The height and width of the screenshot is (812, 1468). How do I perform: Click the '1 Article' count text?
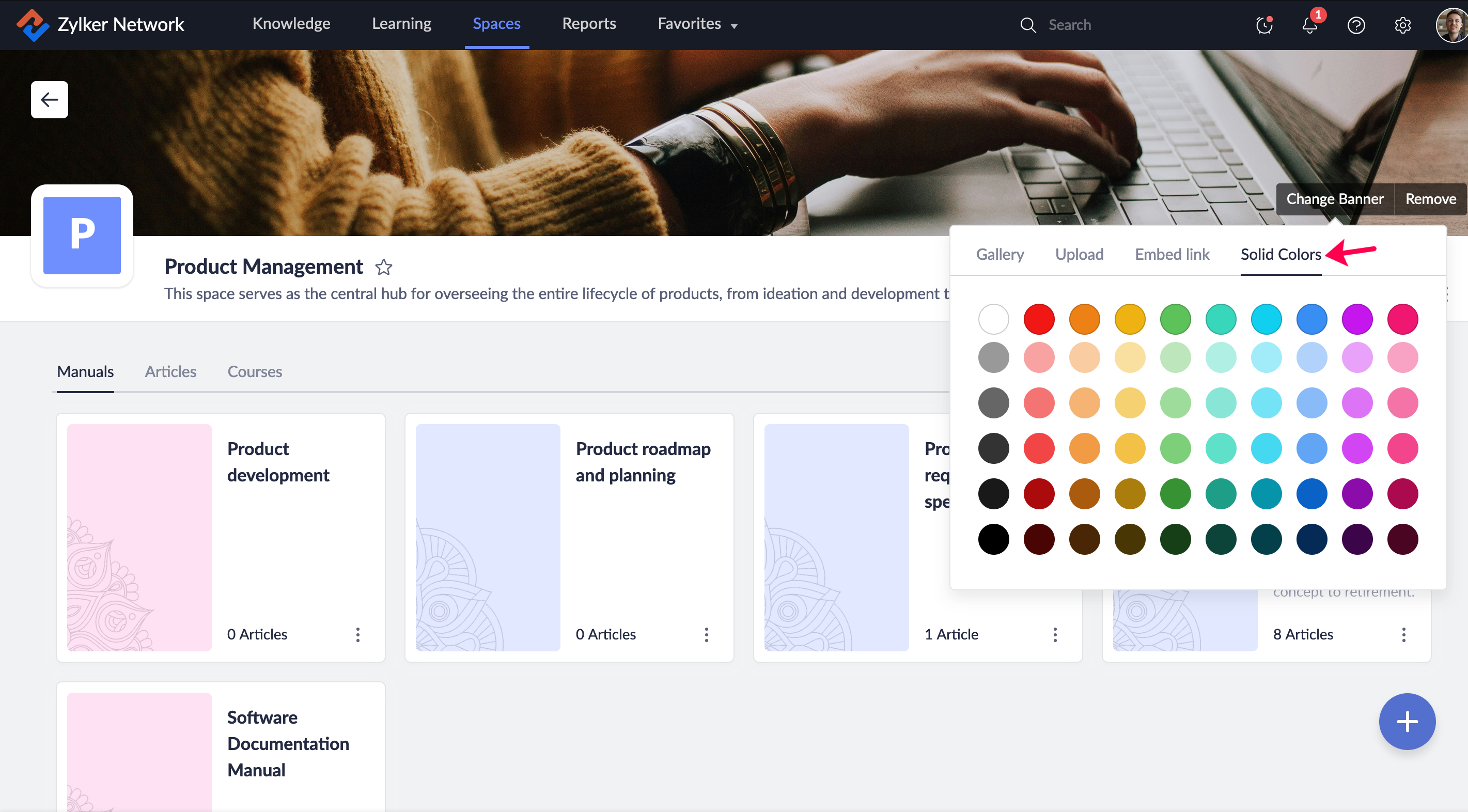951,634
